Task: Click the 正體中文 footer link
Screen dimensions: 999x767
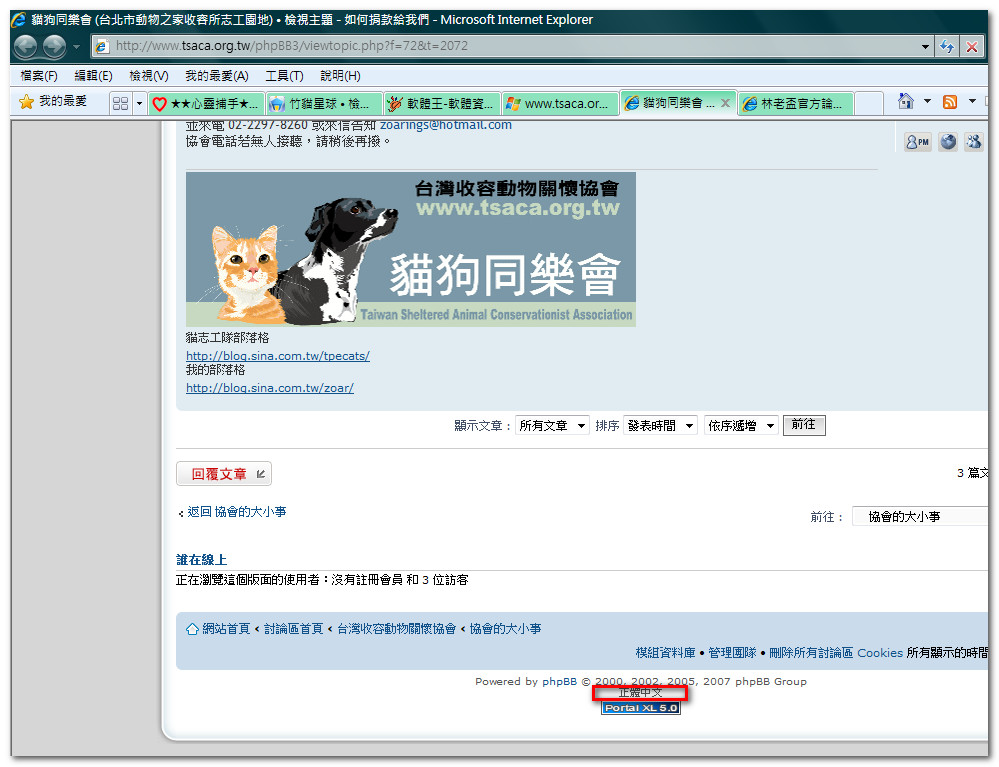Action: 640,693
